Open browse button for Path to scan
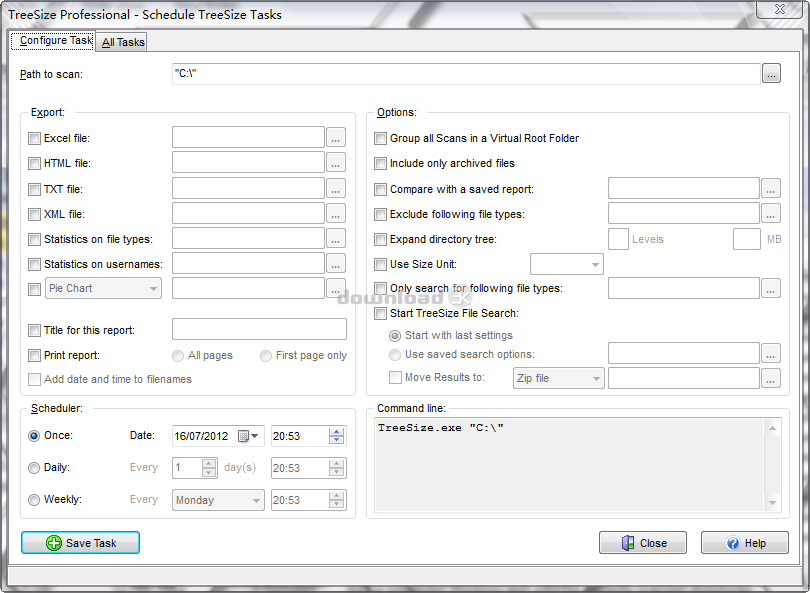The width and height of the screenshot is (810, 593). pos(771,74)
